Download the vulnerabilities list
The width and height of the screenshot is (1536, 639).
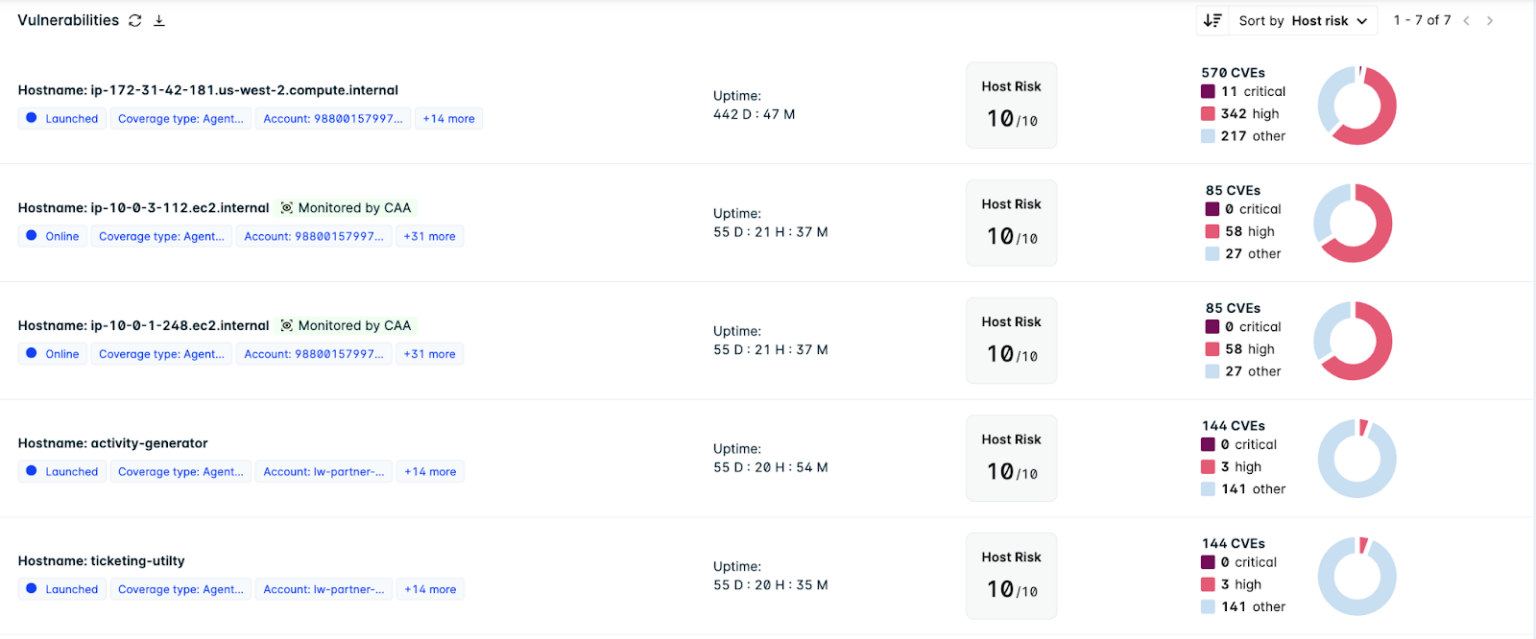(x=159, y=21)
